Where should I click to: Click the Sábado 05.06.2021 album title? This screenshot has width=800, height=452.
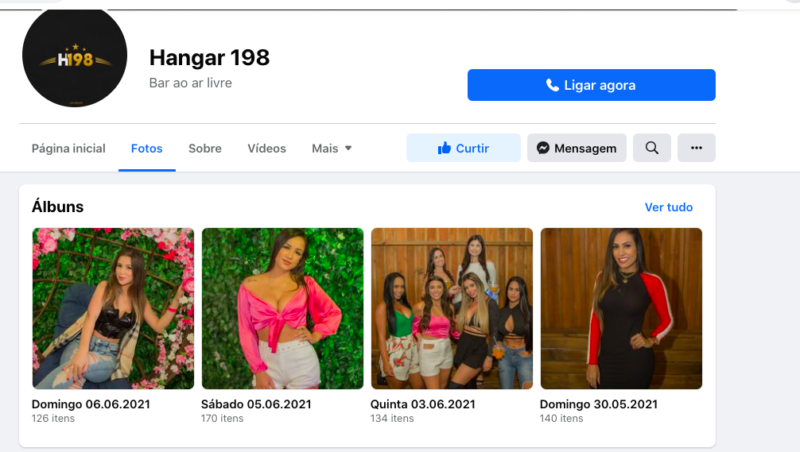(256, 404)
